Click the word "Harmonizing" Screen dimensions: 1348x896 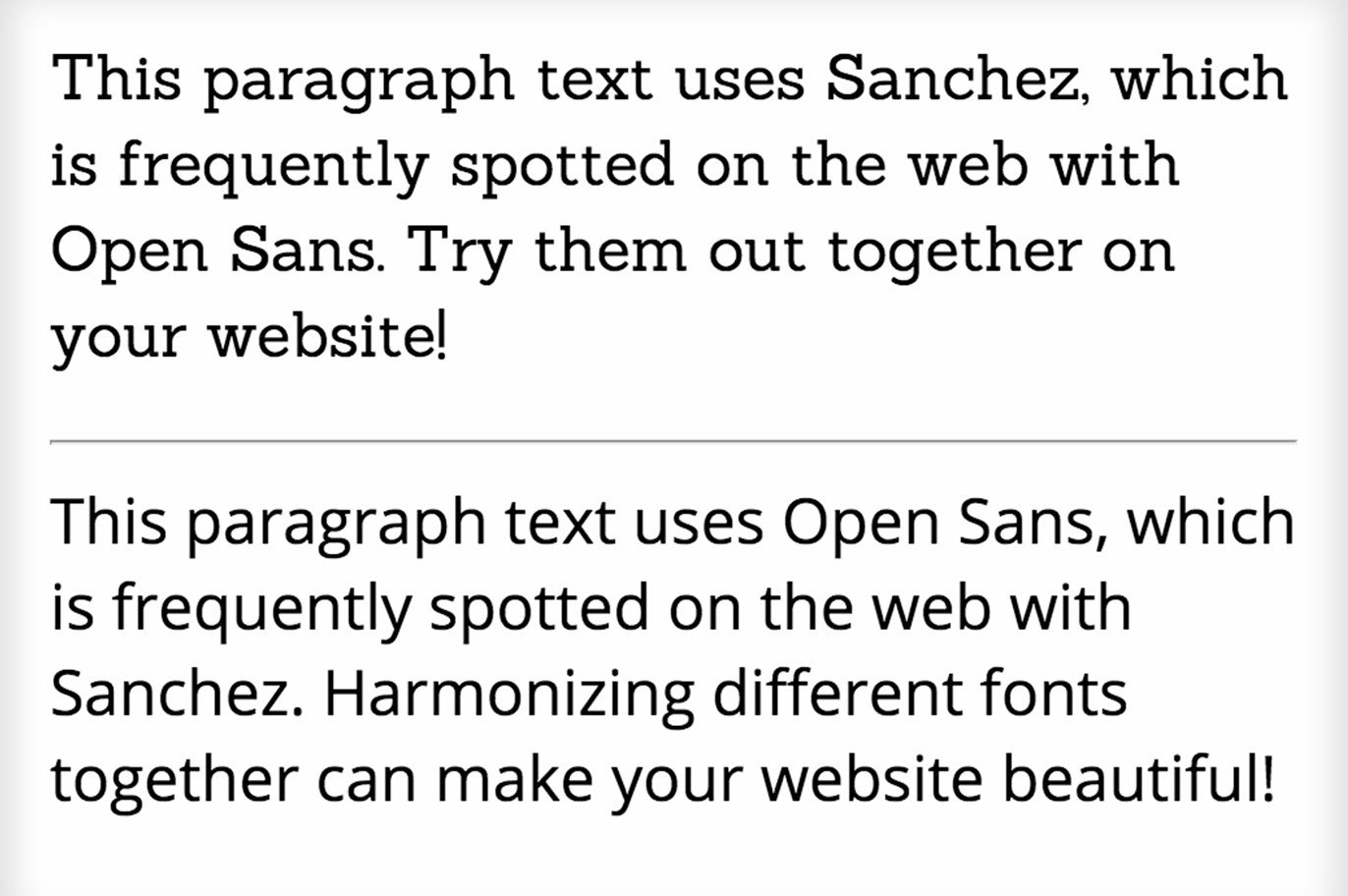coord(509,696)
